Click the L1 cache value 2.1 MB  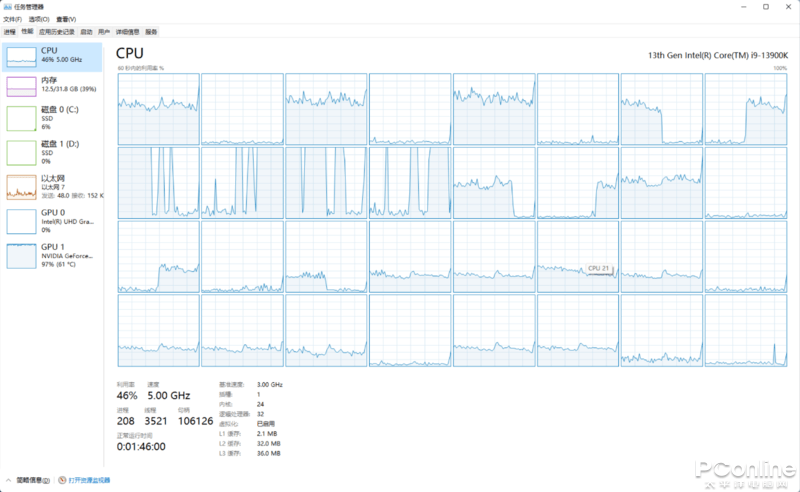pyautogui.click(x=267, y=434)
